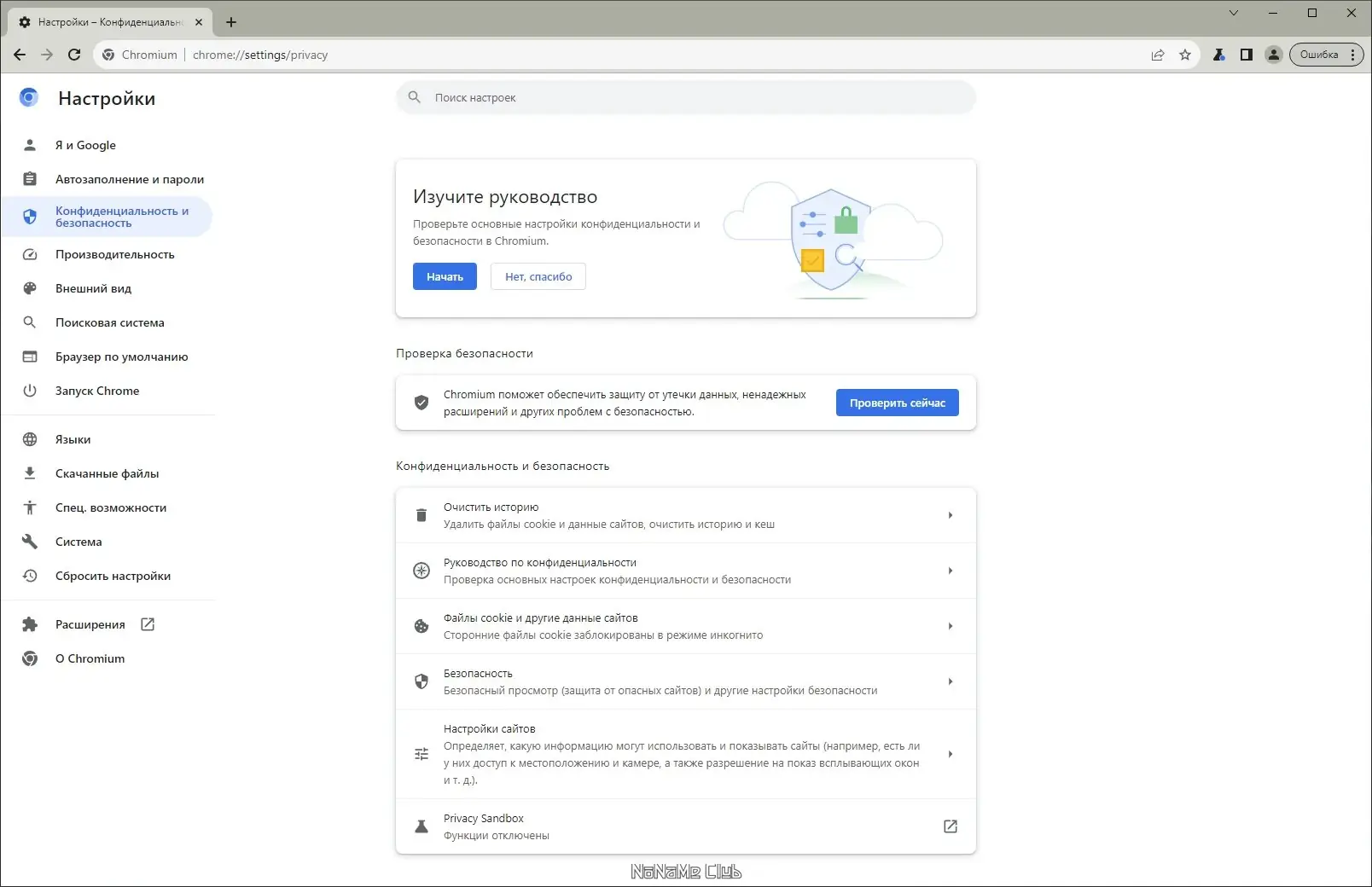Viewport: 1372px width, 887px height.
Task: Open the tab search dropdown arrow
Action: [x=1234, y=13]
